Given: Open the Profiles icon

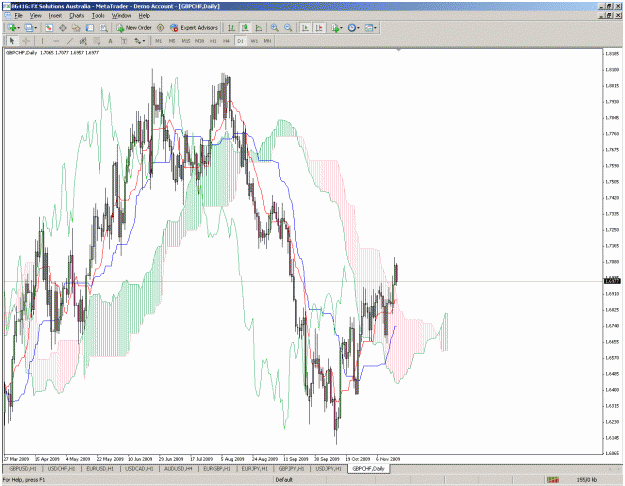Looking at the screenshot, I should click(x=29, y=28).
